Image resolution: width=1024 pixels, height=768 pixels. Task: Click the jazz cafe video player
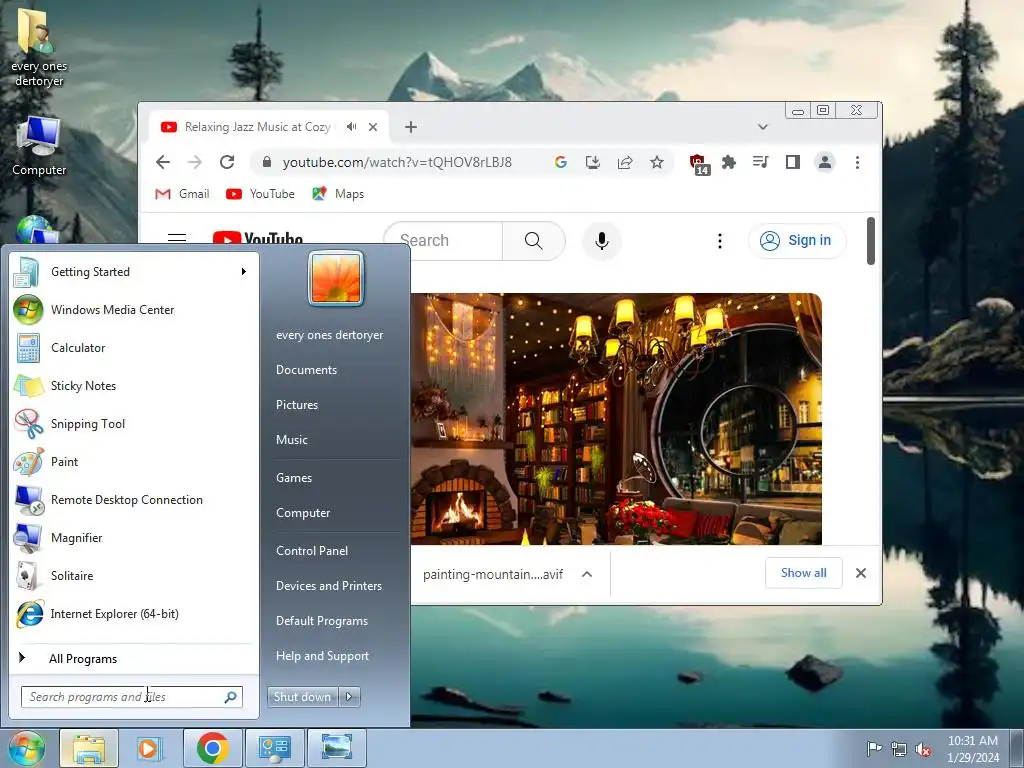click(x=616, y=419)
